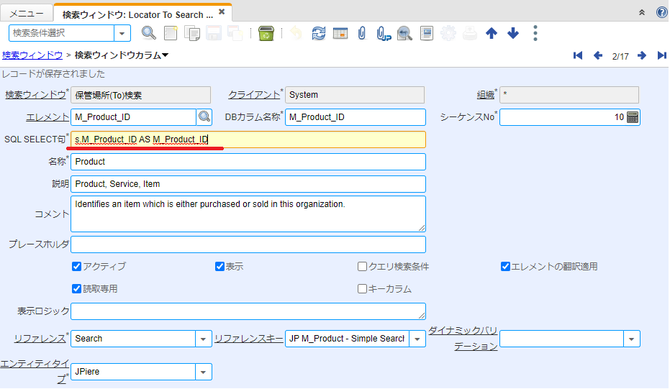Go to parent record with up arrow
Image resolution: width=670 pixels, height=389 pixels.
491,33
